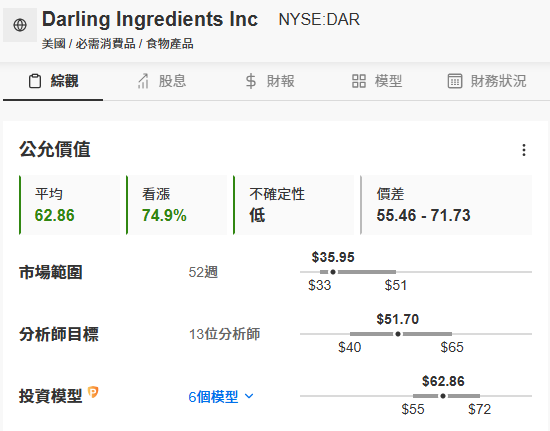Image resolution: width=550 pixels, height=431 pixels.
Task: Open the three-dot menu in 公允價值 panel
Action: coord(524,150)
